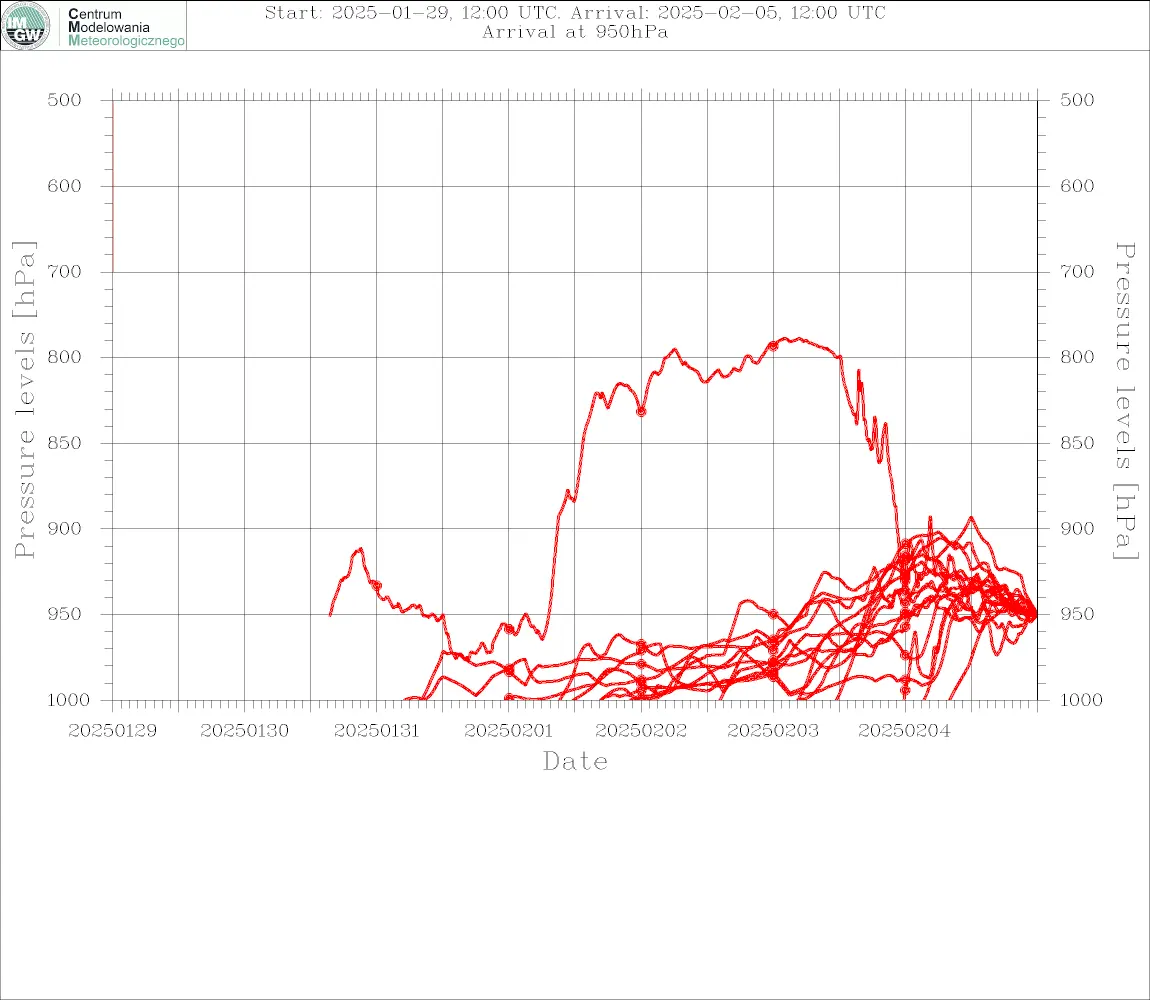The height and width of the screenshot is (1000, 1150).
Task: Click the right axis label 700
Action: [1077, 272]
